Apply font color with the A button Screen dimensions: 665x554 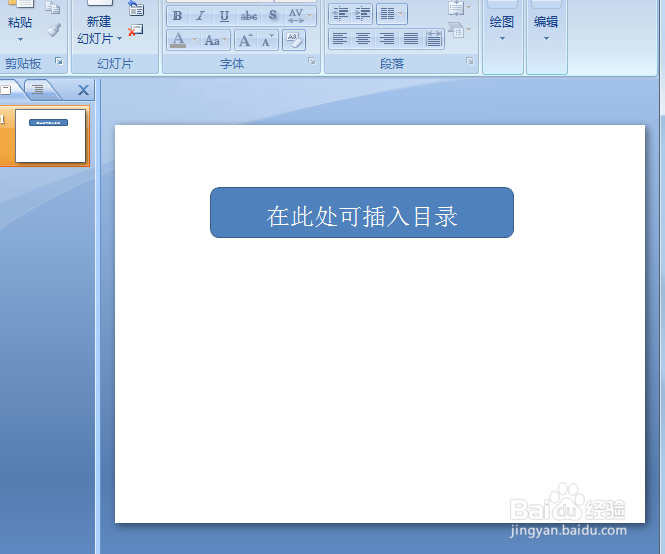pyautogui.click(x=178, y=40)
